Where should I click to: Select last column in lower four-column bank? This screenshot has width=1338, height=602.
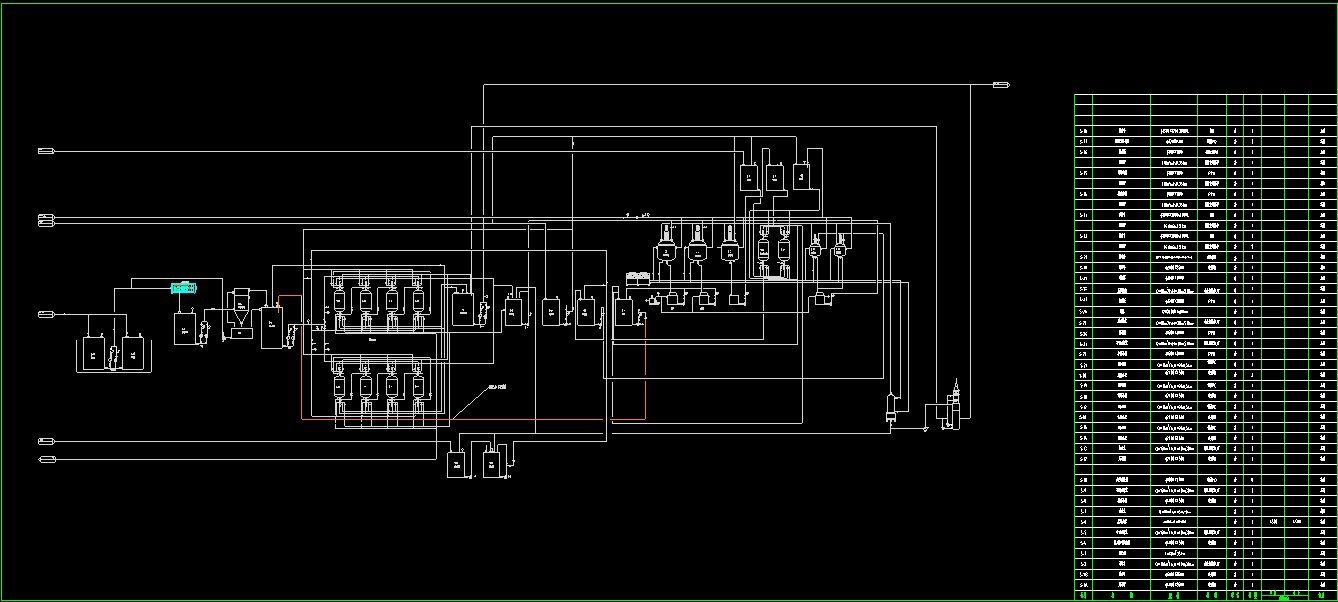tap(419, 386)
